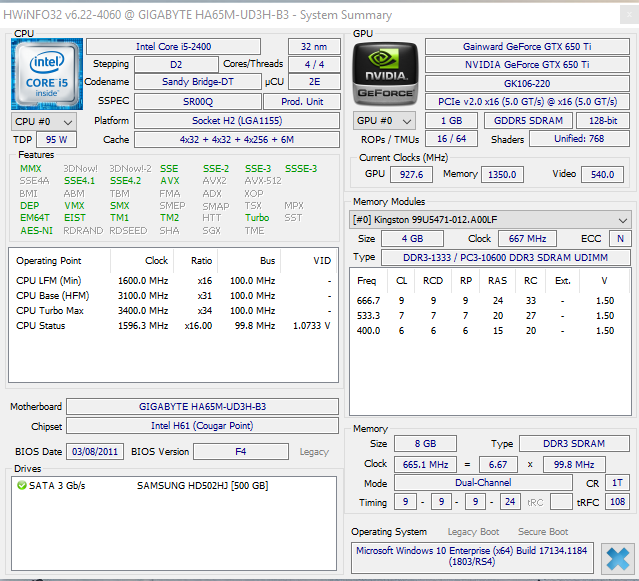This screenshot has width=639, height=581.
Task: Click the Turbo feature label
Action: pyautogui.click(x=257, y=218)
